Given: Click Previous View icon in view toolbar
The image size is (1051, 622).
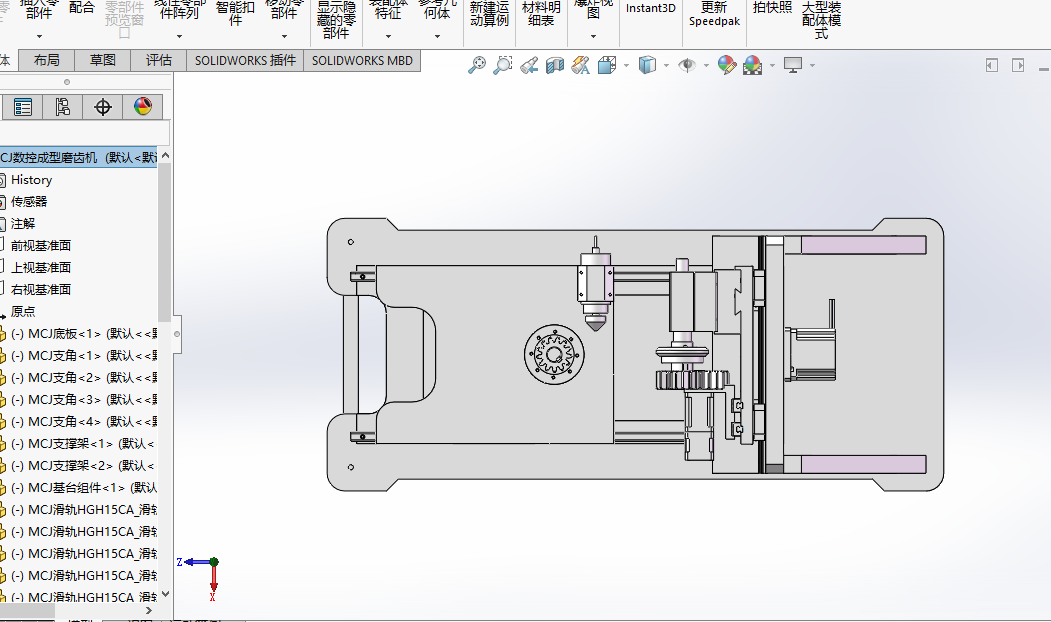Looking at the screenshot, I should [x=529, y=65].
